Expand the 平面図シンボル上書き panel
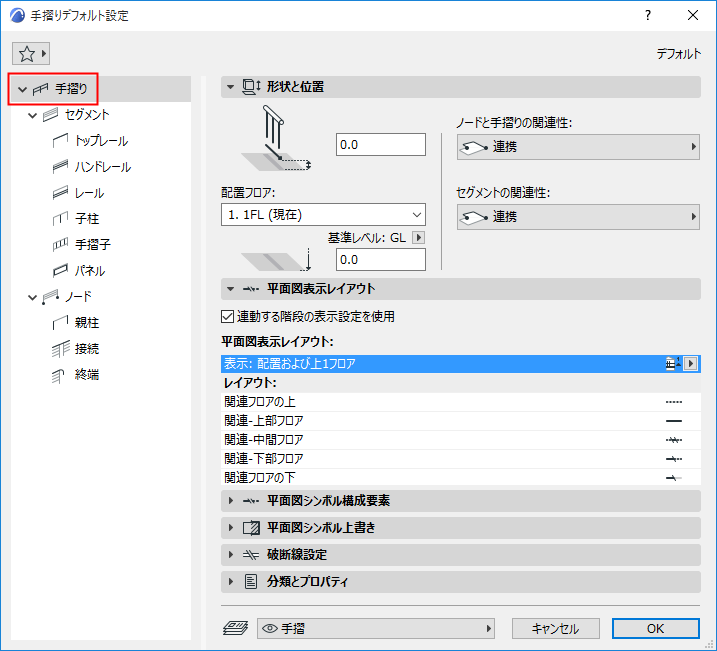The height and width of the screenshot is (651, 717). 230,528
